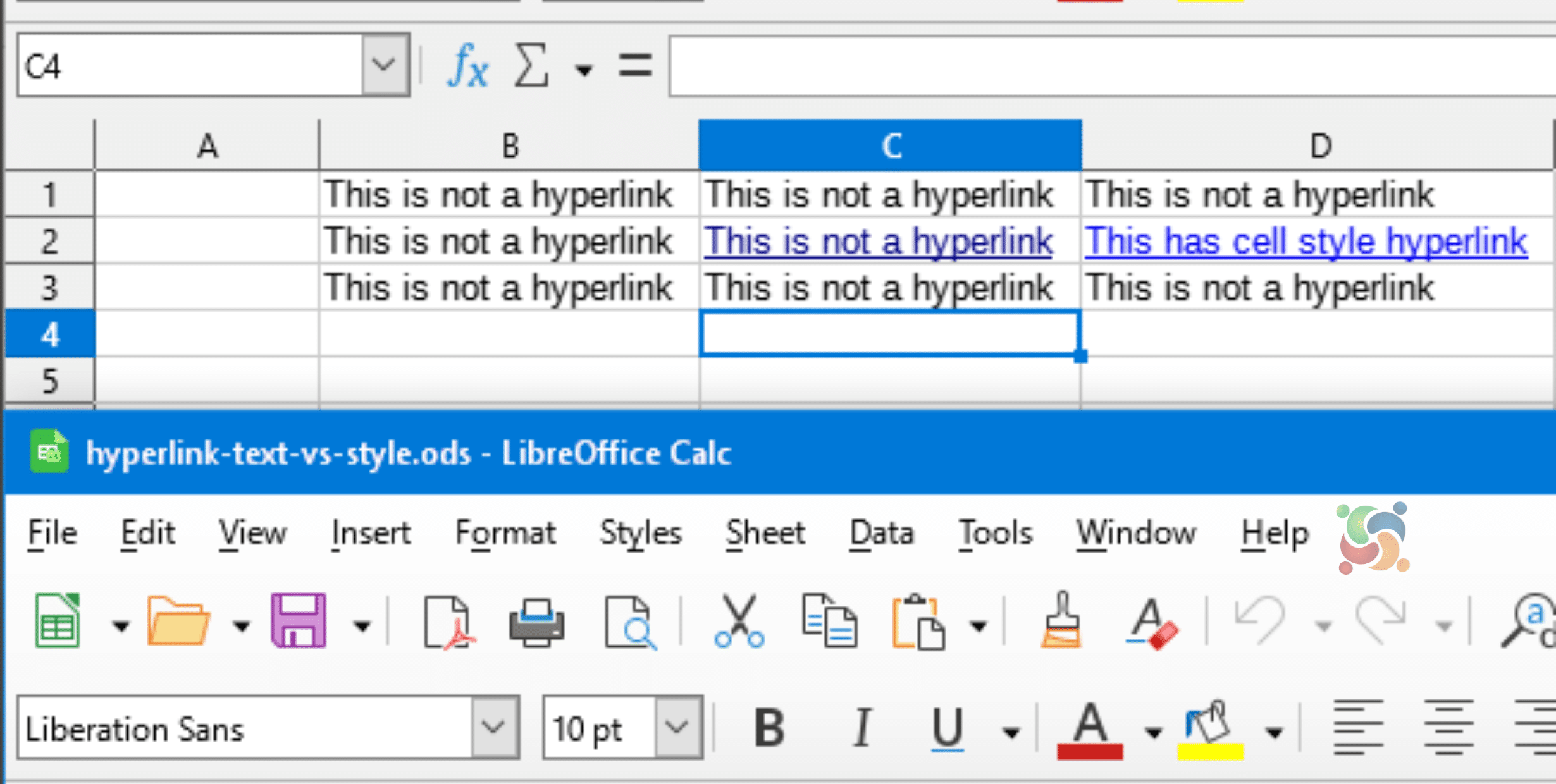
Task: Click the Sum sigma icon
Action: [x=531, y=65]
